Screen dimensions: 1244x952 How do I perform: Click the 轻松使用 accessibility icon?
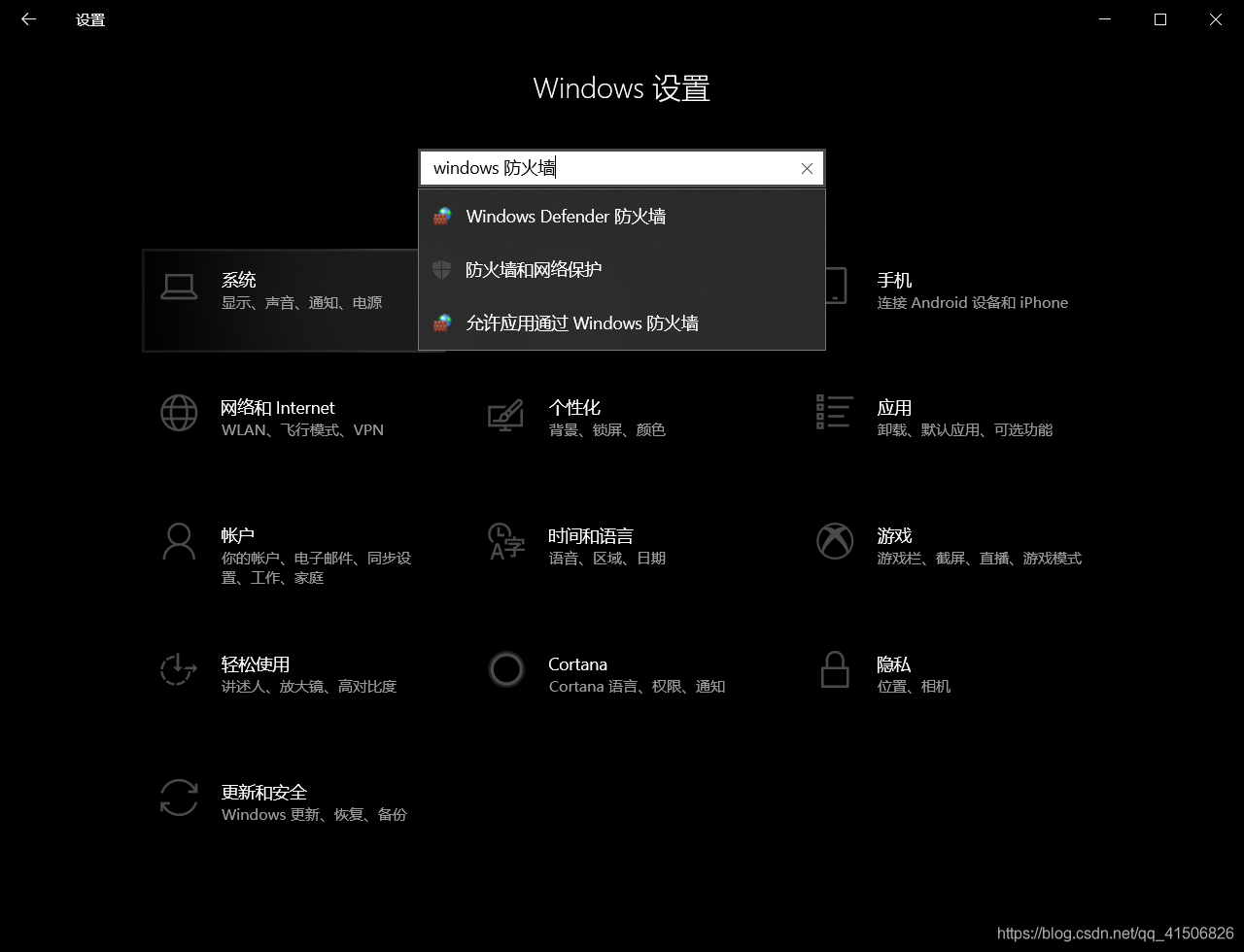[x=179, y=669]
